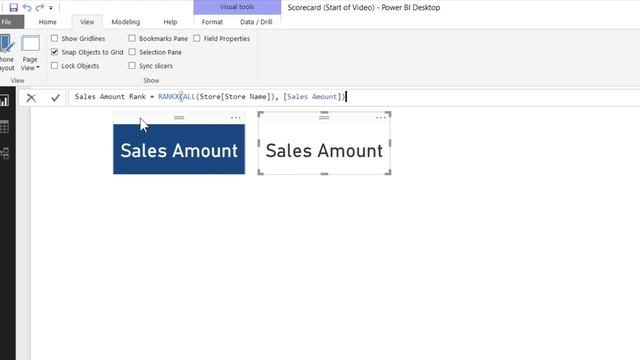Viewport: 640px width, 360px height.
Task: Switch to the Home ribbon tab
Action: (x=47, y=22)
